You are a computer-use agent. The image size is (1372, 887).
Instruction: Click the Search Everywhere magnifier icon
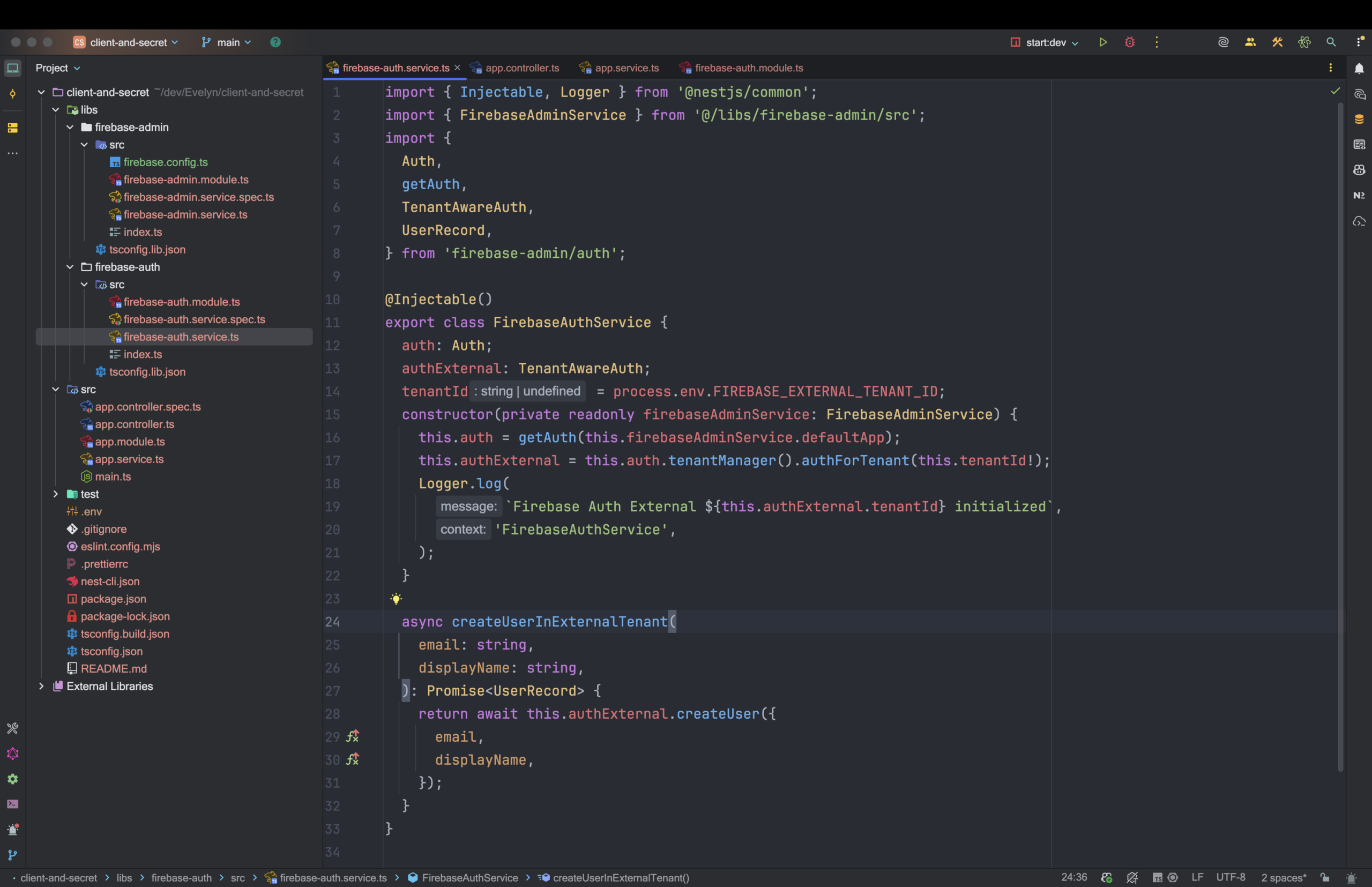(x=1331, y=42)
